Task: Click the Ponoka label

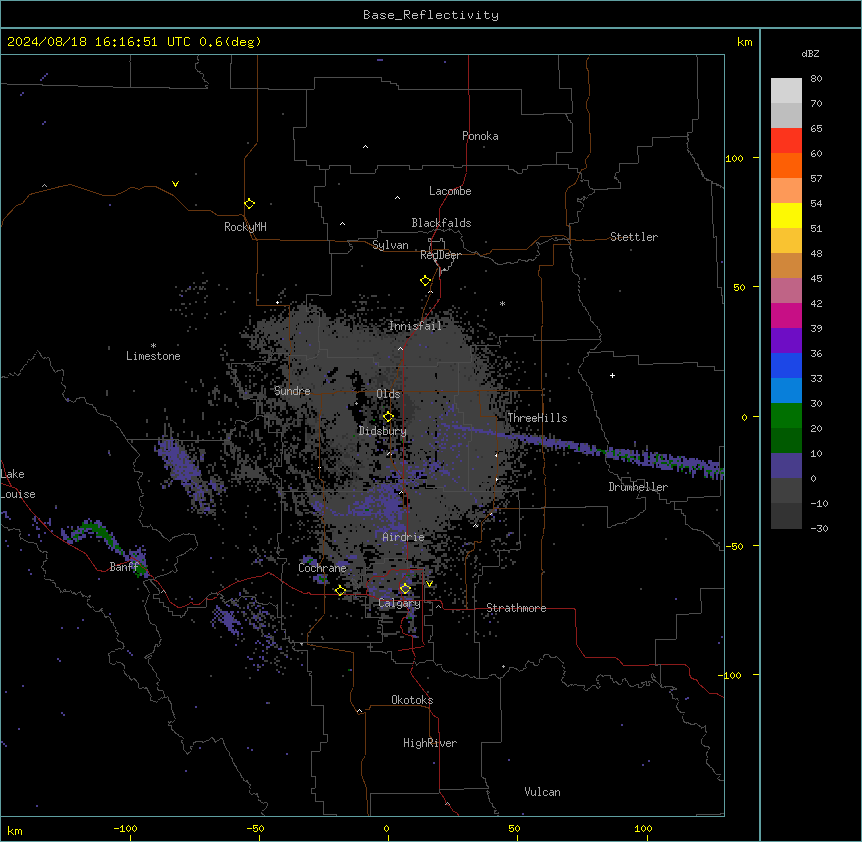Action: point(480,136)
